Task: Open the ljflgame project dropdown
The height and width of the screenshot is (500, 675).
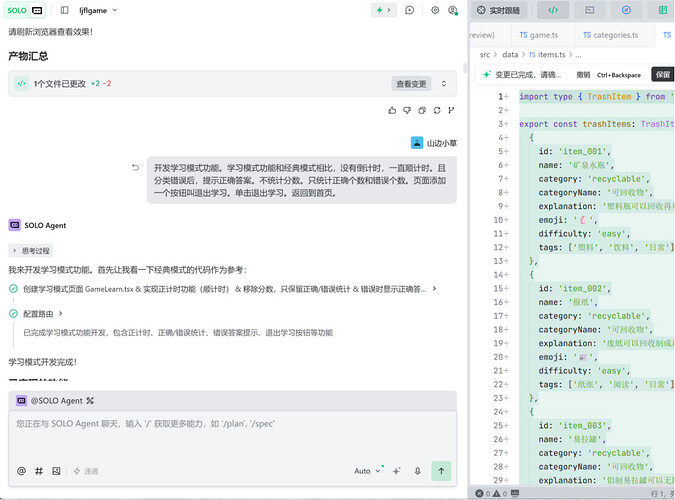Action: [x=98, y=10]
